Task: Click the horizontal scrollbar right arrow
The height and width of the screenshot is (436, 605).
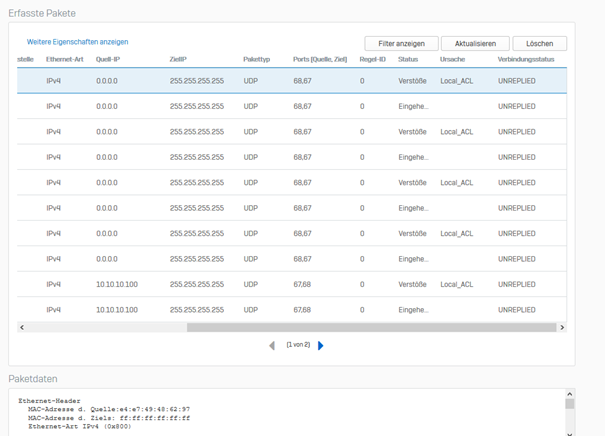Action: [x=562, y=327]
